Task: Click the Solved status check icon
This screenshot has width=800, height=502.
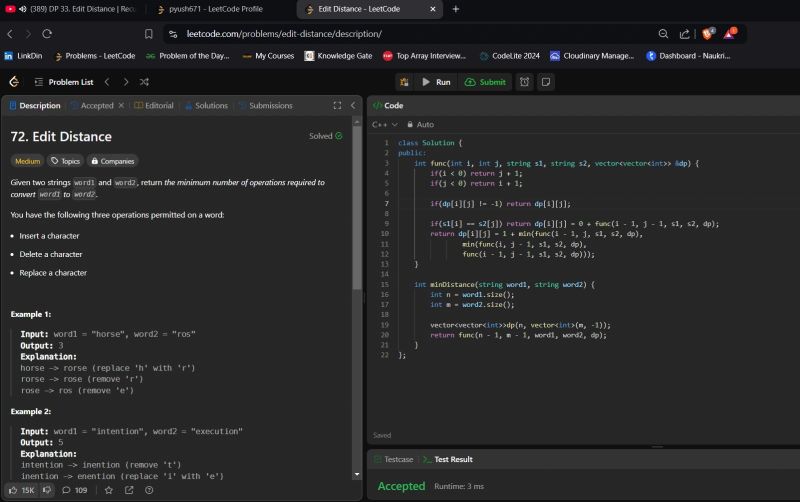Action: point(339,136)
